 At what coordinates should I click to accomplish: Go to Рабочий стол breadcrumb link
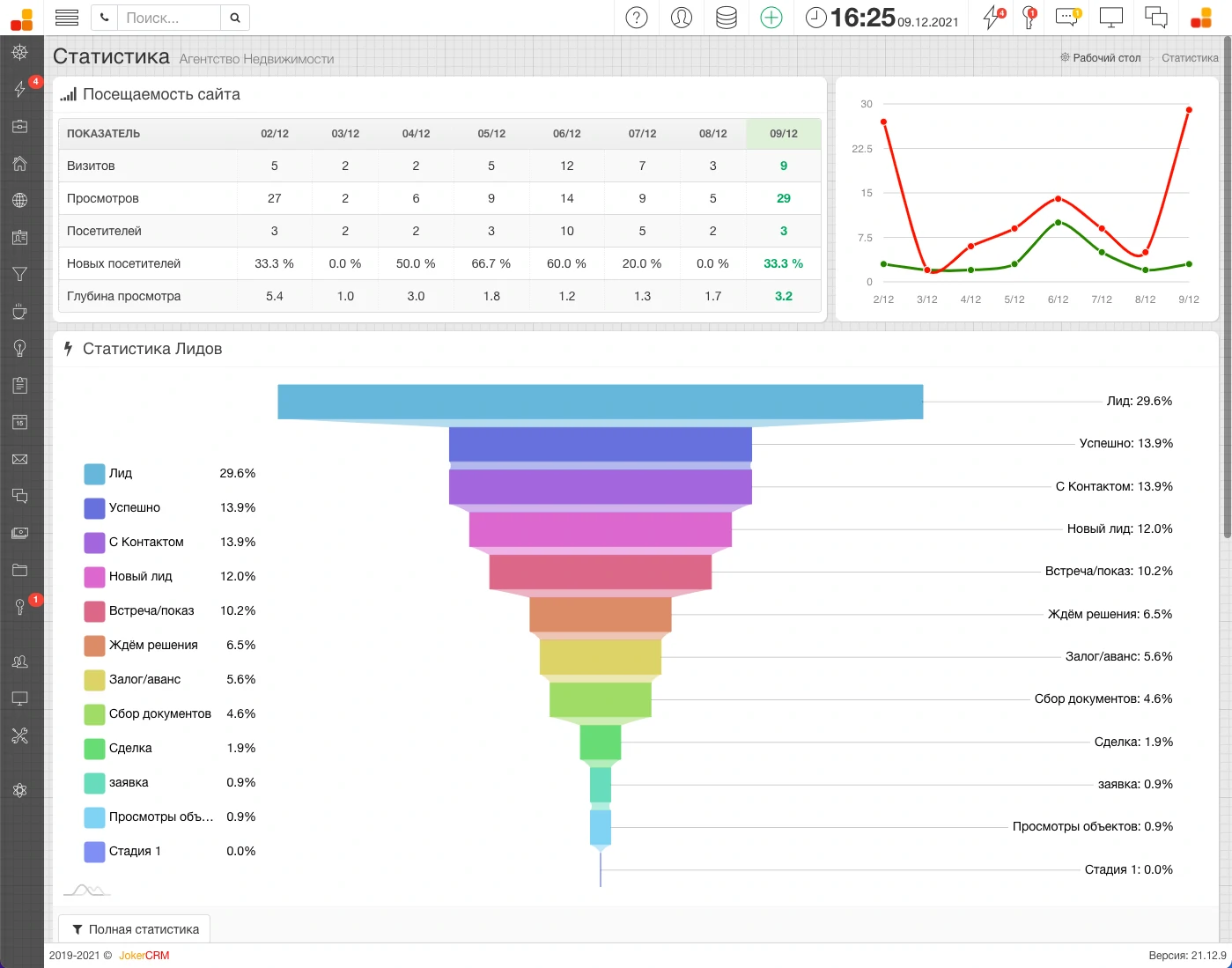tap(1106, 58)
